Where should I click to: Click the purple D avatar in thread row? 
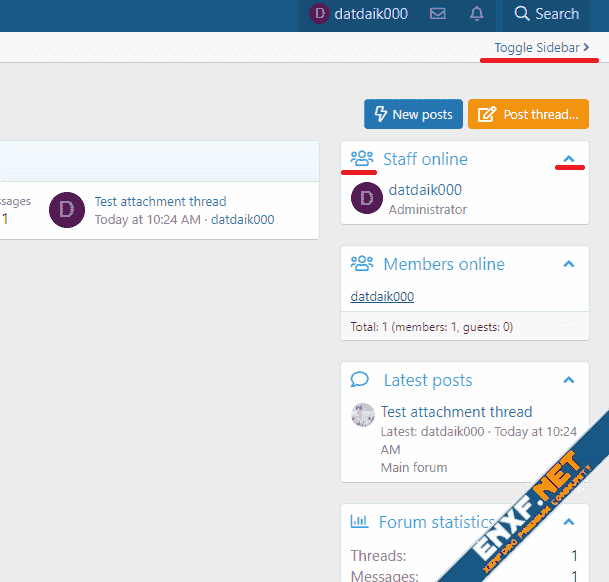click(x=67, y=210)
